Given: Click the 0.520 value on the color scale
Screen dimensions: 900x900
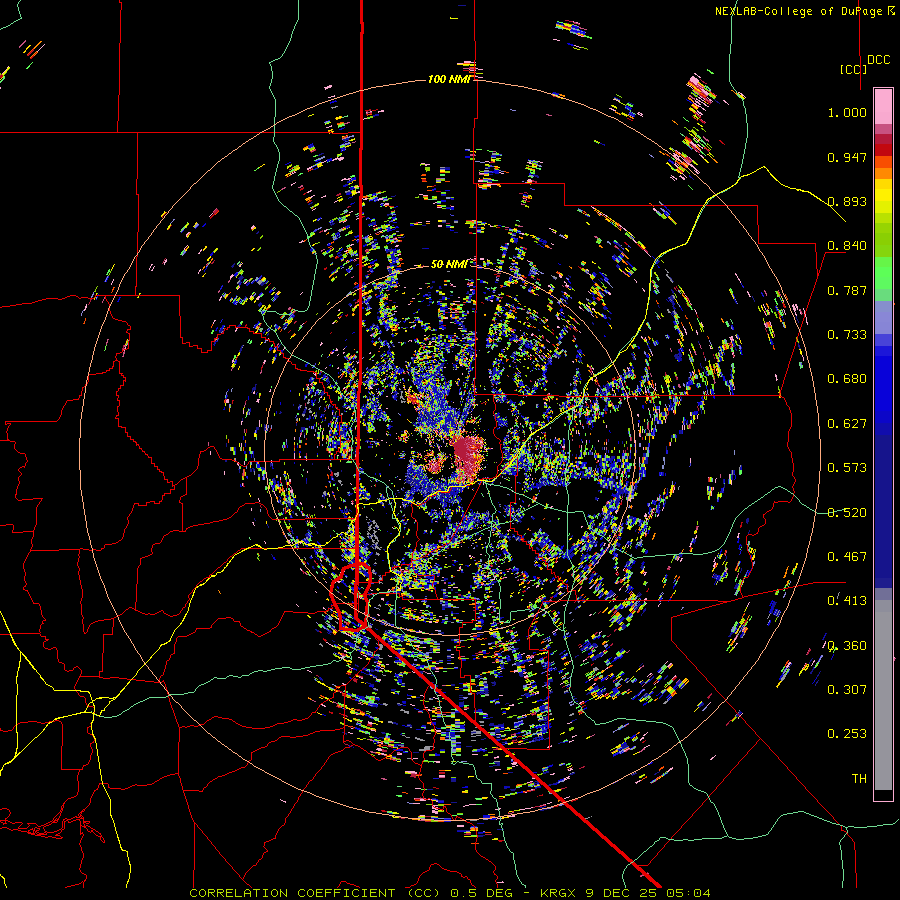Looking at the screenshot, I should pyautogui.click(x=847, y=513).
